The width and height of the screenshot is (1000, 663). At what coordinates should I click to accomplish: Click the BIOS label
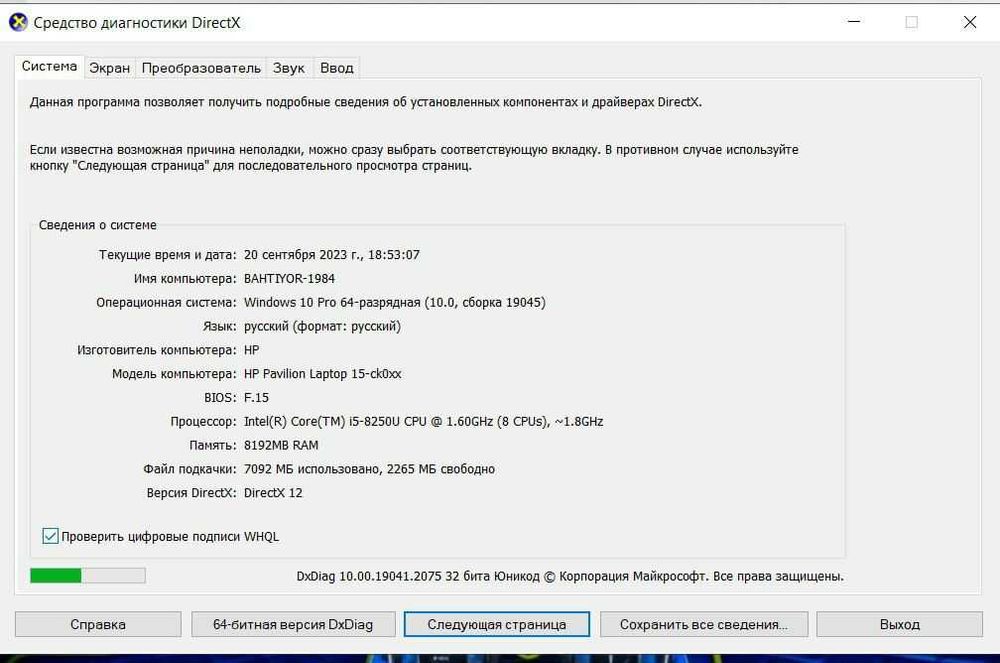click(x=220, y=398)
